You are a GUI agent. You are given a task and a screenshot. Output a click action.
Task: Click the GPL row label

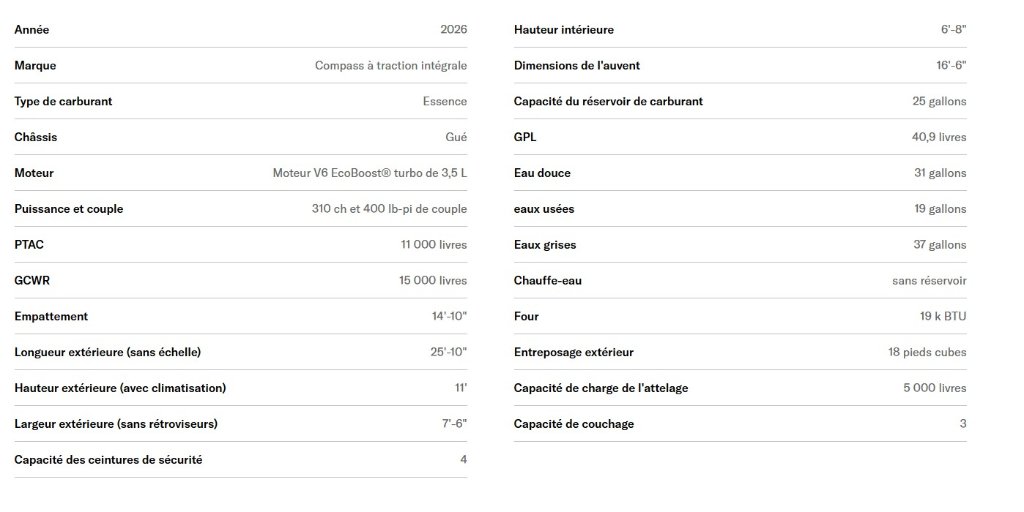[525, 137]
